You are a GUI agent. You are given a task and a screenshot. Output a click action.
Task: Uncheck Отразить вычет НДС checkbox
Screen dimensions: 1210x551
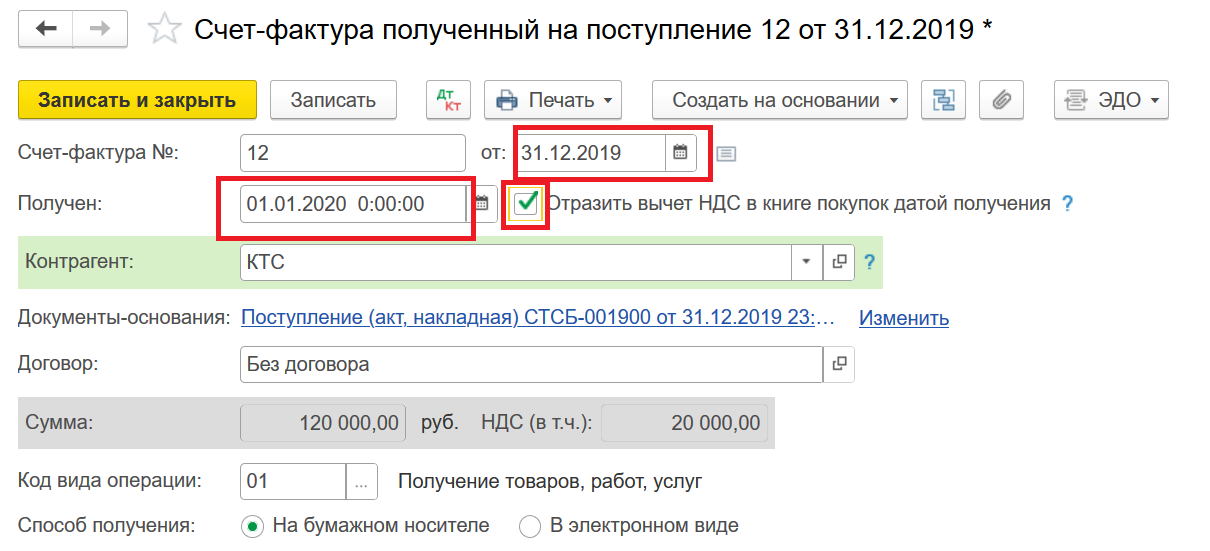526,203
